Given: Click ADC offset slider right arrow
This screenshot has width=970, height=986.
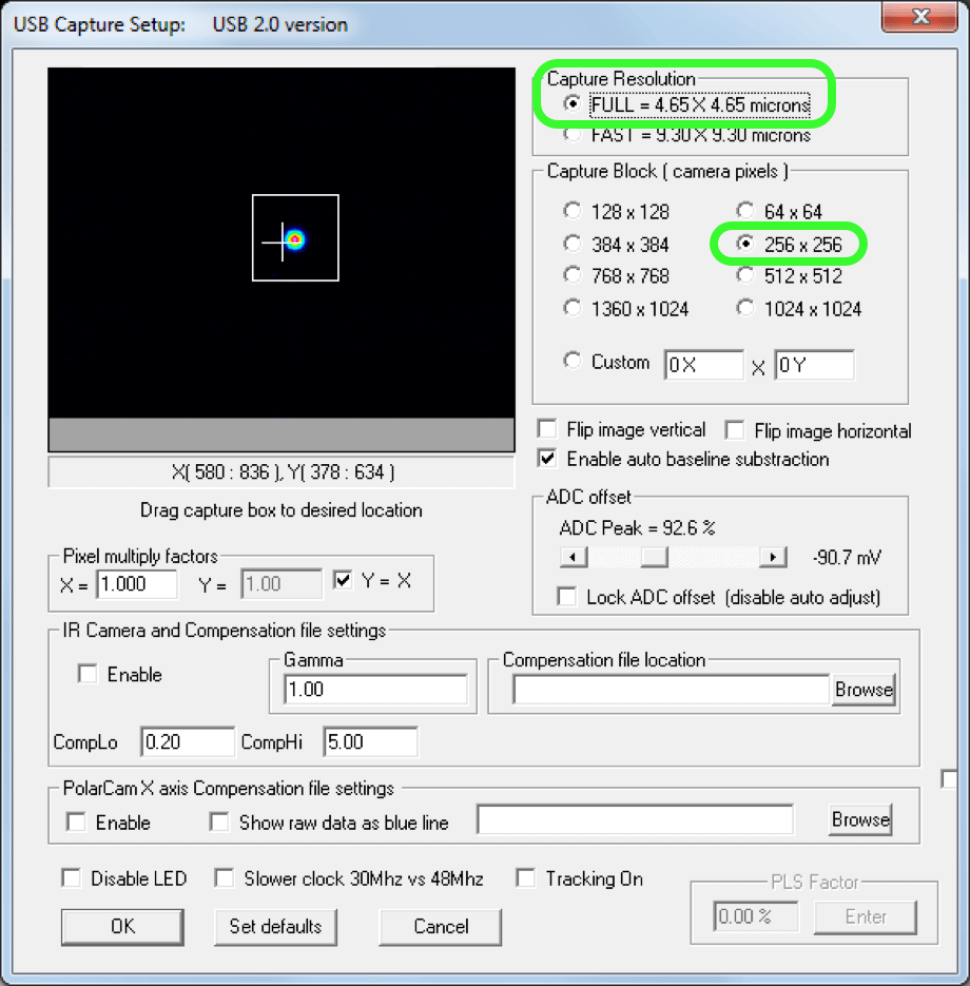Looking at the screenshot, I should point(772,557).
